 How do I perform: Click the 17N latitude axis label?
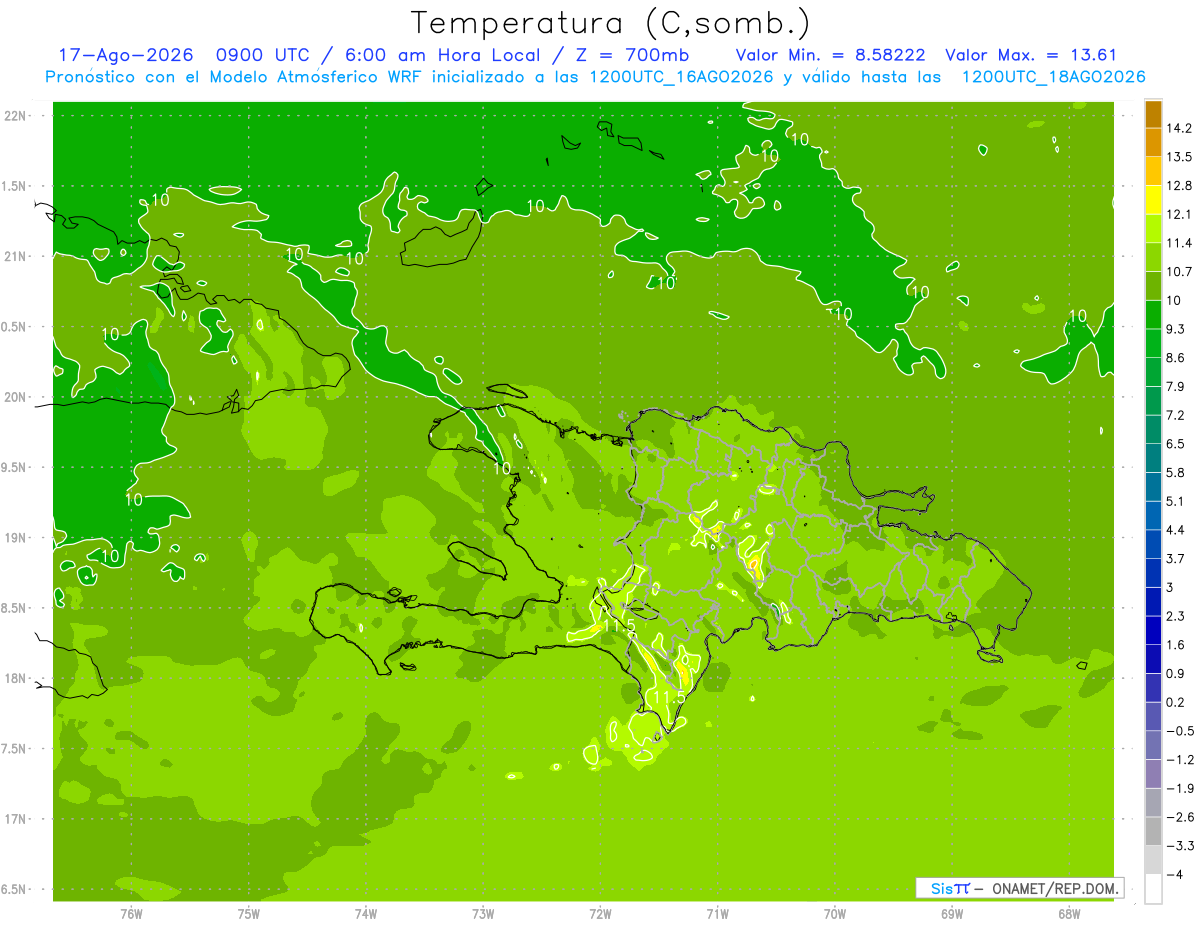click(x=14, y=819)
